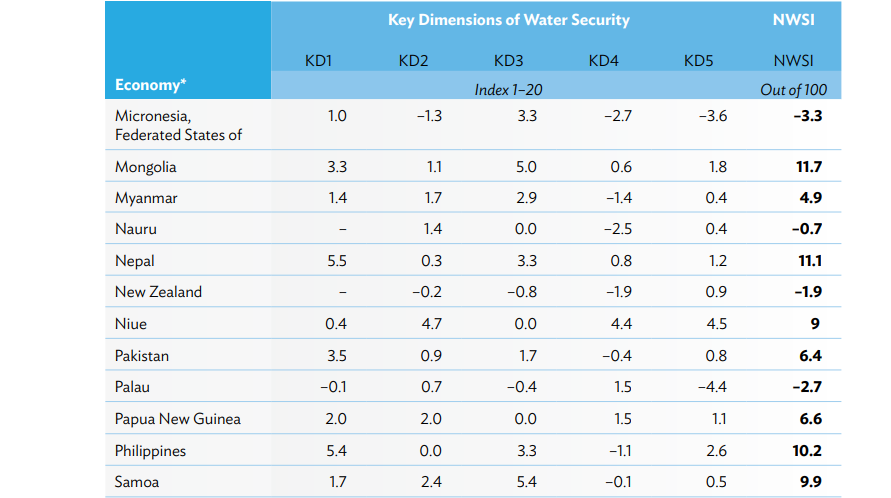Screen dimensions: 891x498
Task: Click Nepal's KD1 value 5.5
Action: pyautogui.click(x=337, y=261)
